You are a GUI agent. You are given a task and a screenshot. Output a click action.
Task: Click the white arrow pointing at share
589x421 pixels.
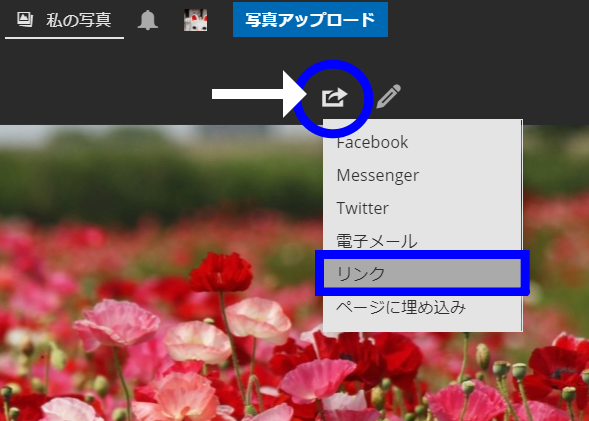(259, 94)
